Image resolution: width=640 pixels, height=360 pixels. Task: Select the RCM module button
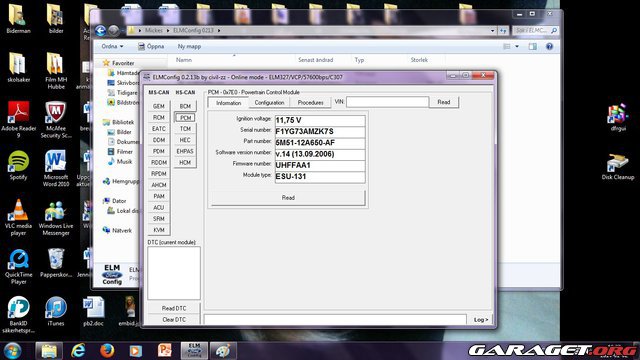(159, 118)
